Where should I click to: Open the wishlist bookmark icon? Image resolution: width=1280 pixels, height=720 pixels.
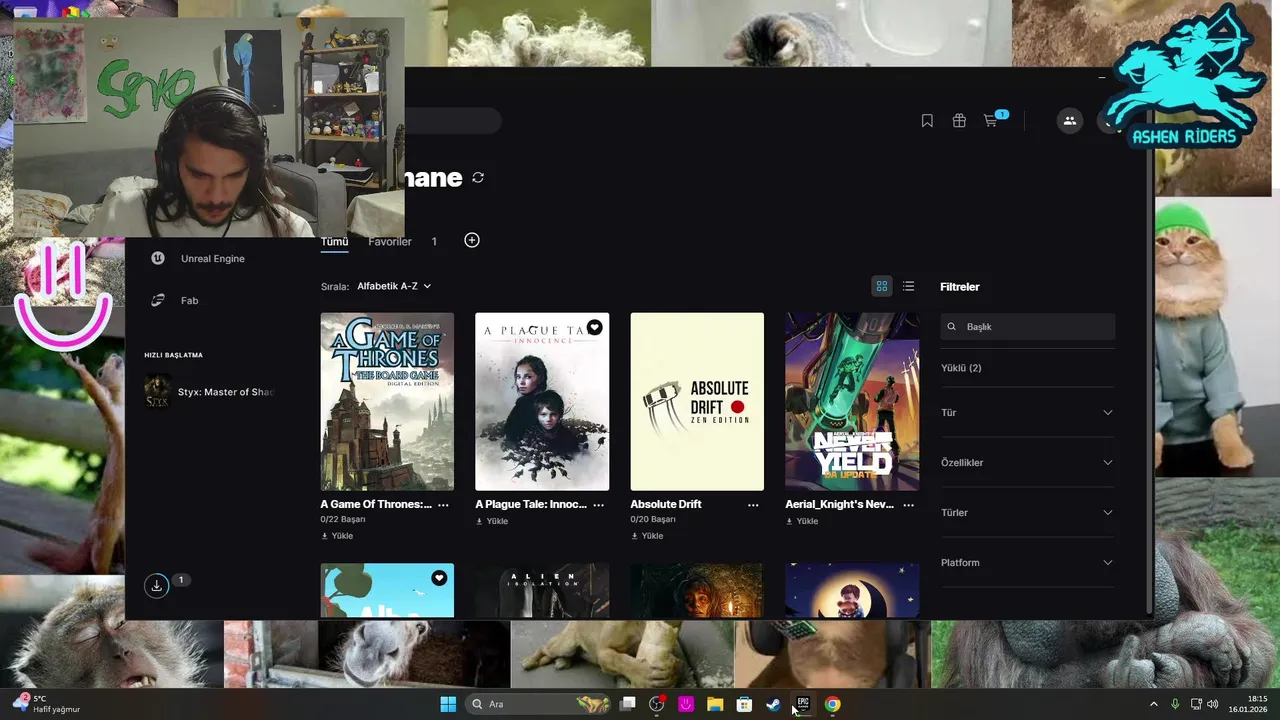(927, 121)
